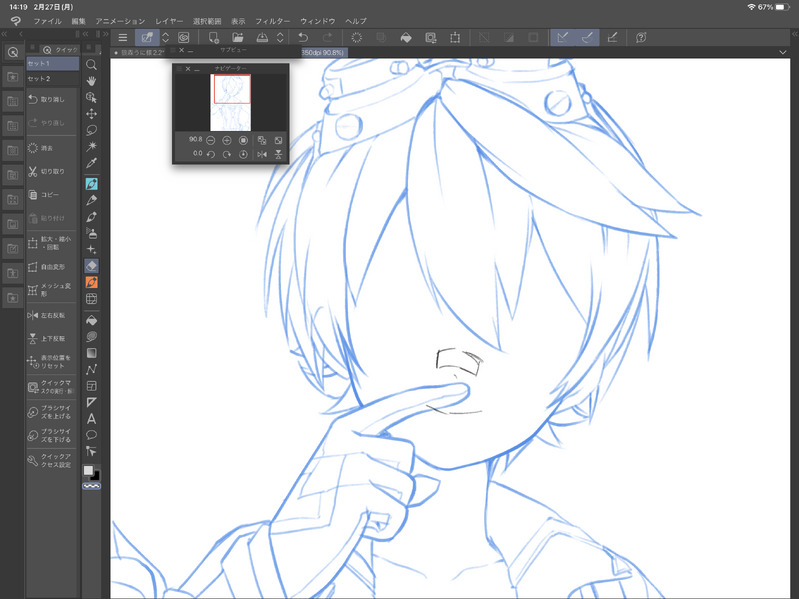
Task: Select セット2 in Quick Access
Action: tap(52, 79)
